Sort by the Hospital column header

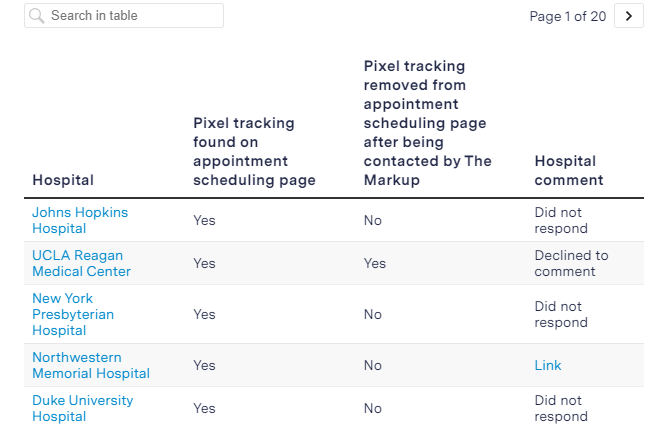coord(63,180)
